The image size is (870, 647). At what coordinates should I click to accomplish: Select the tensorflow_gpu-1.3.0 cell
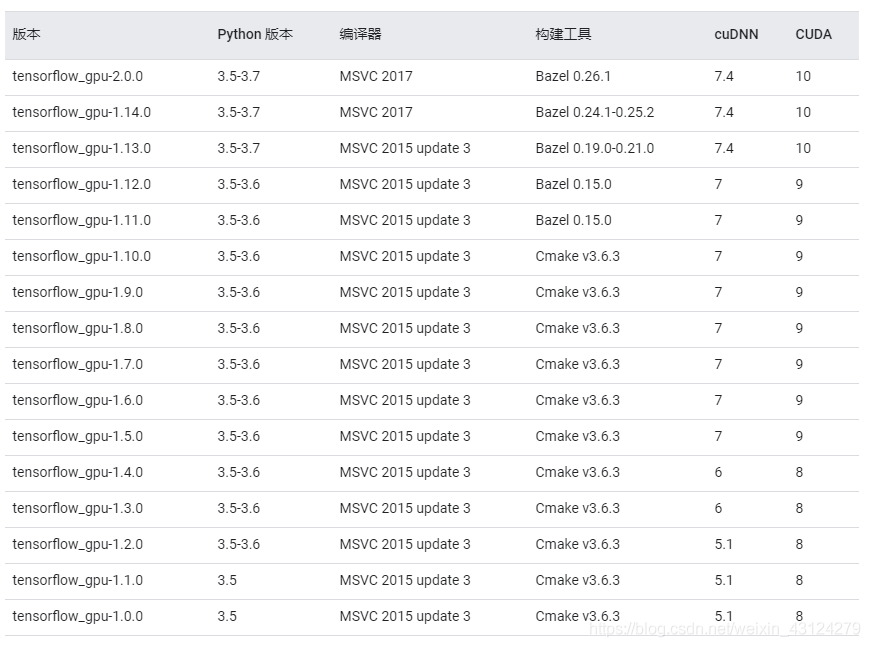[x=78, y=509]
